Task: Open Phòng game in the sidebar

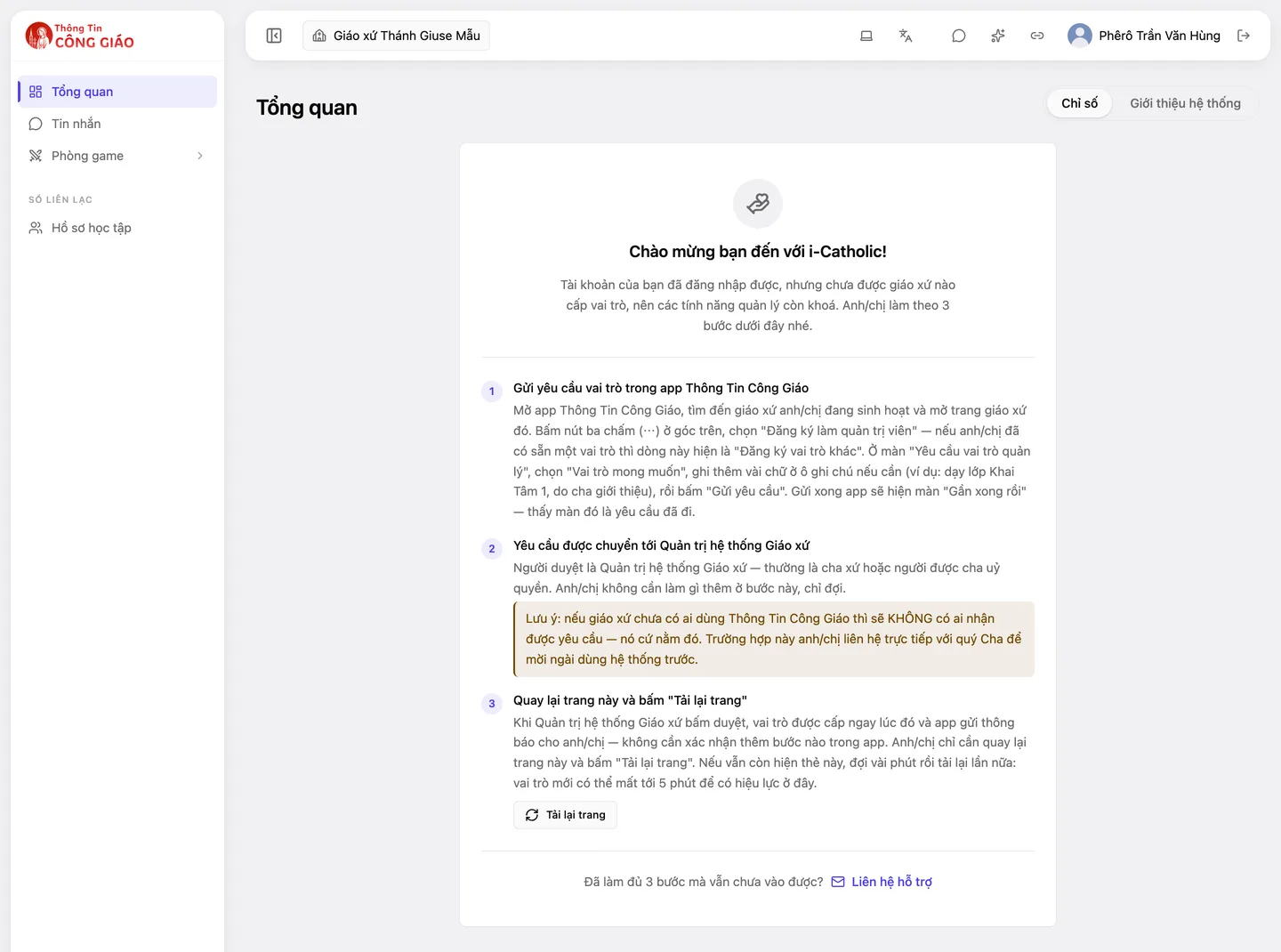Action: (x=117, y=156)
